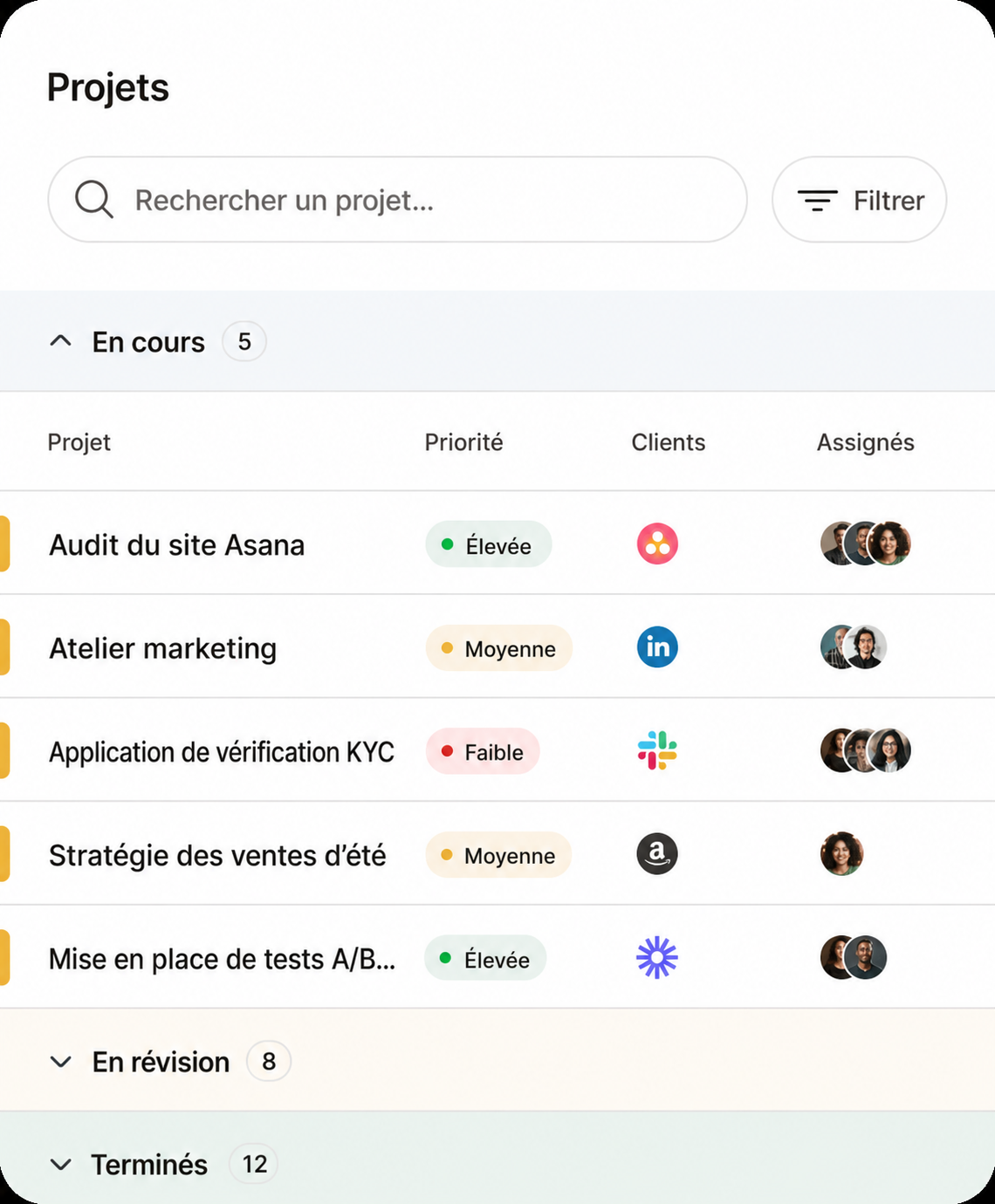Click Moyenne priority badge for Stratégie des ventes d'été

coord(498,855)
